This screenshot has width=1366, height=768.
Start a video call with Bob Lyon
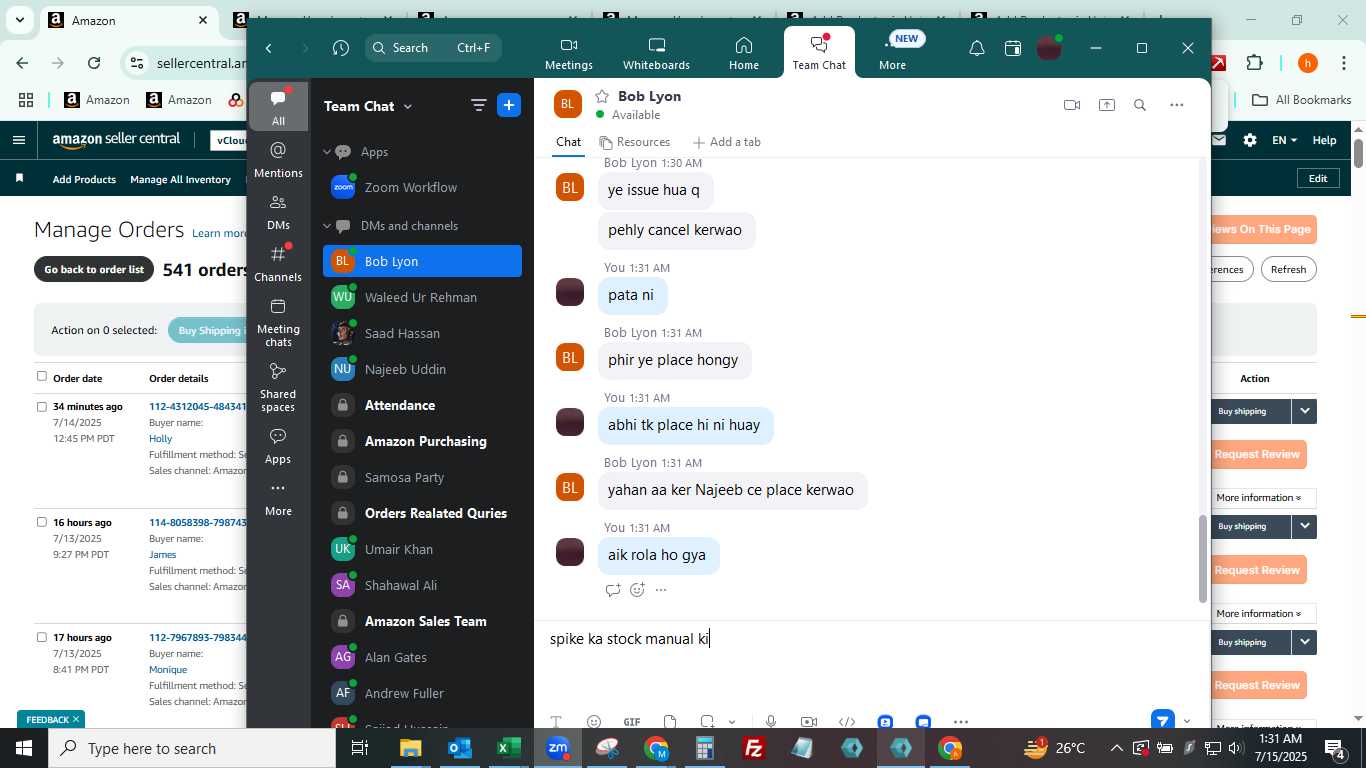[x=1072, y=105]
